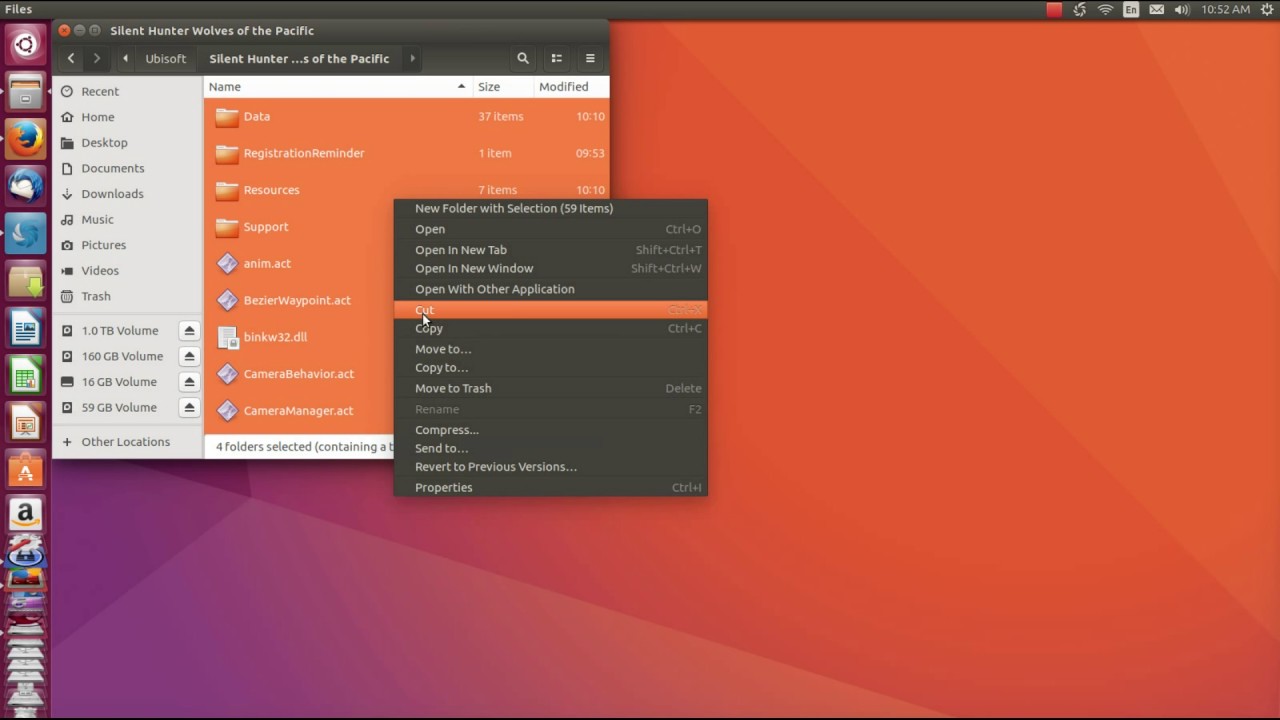
Task: Launch Thunderbird from the dock
Action: (26, 186)
